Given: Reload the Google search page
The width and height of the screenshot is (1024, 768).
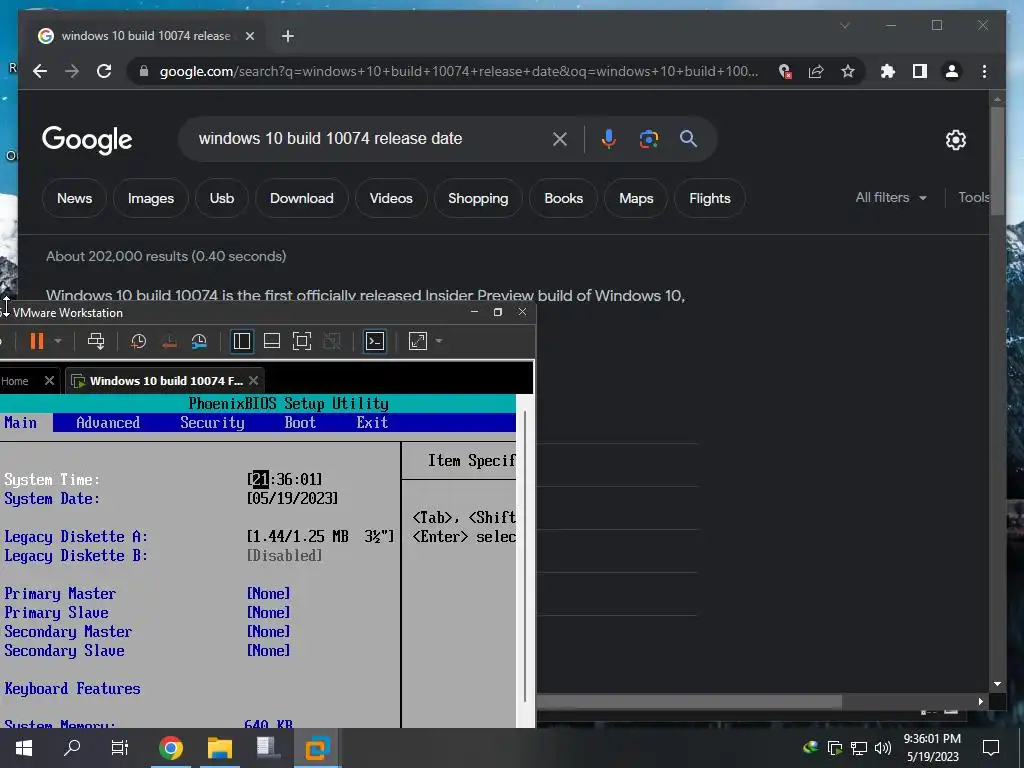Looking at the screenshot, I should click(104, 71).
